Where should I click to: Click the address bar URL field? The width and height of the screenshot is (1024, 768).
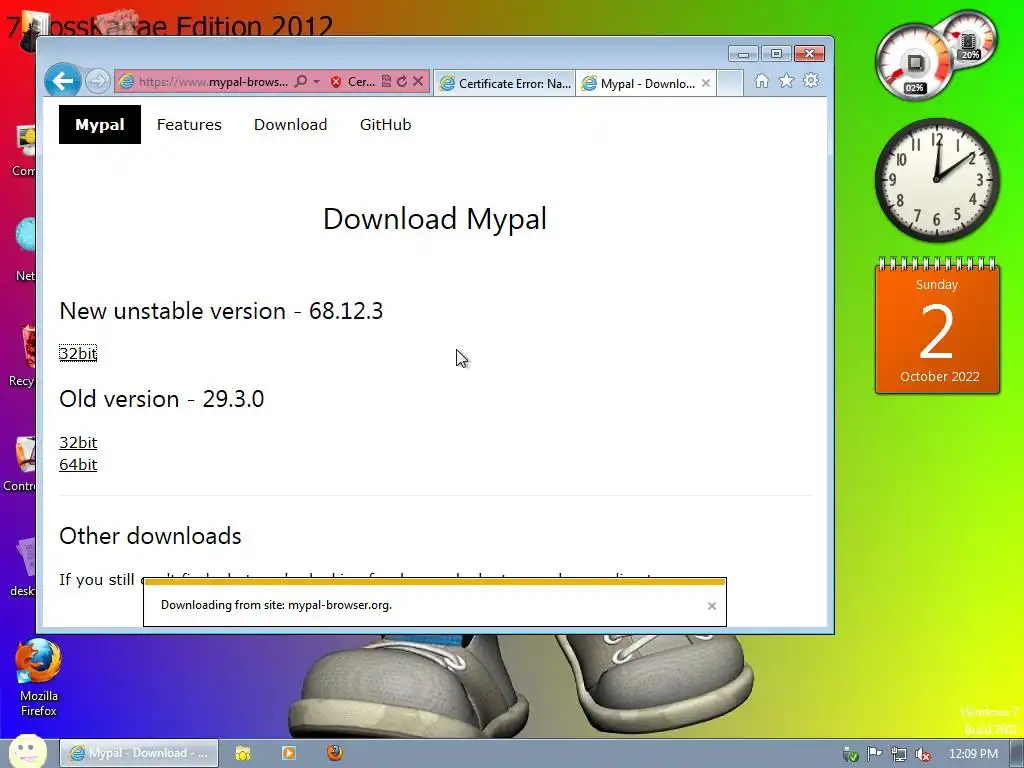tap(213, 82)
